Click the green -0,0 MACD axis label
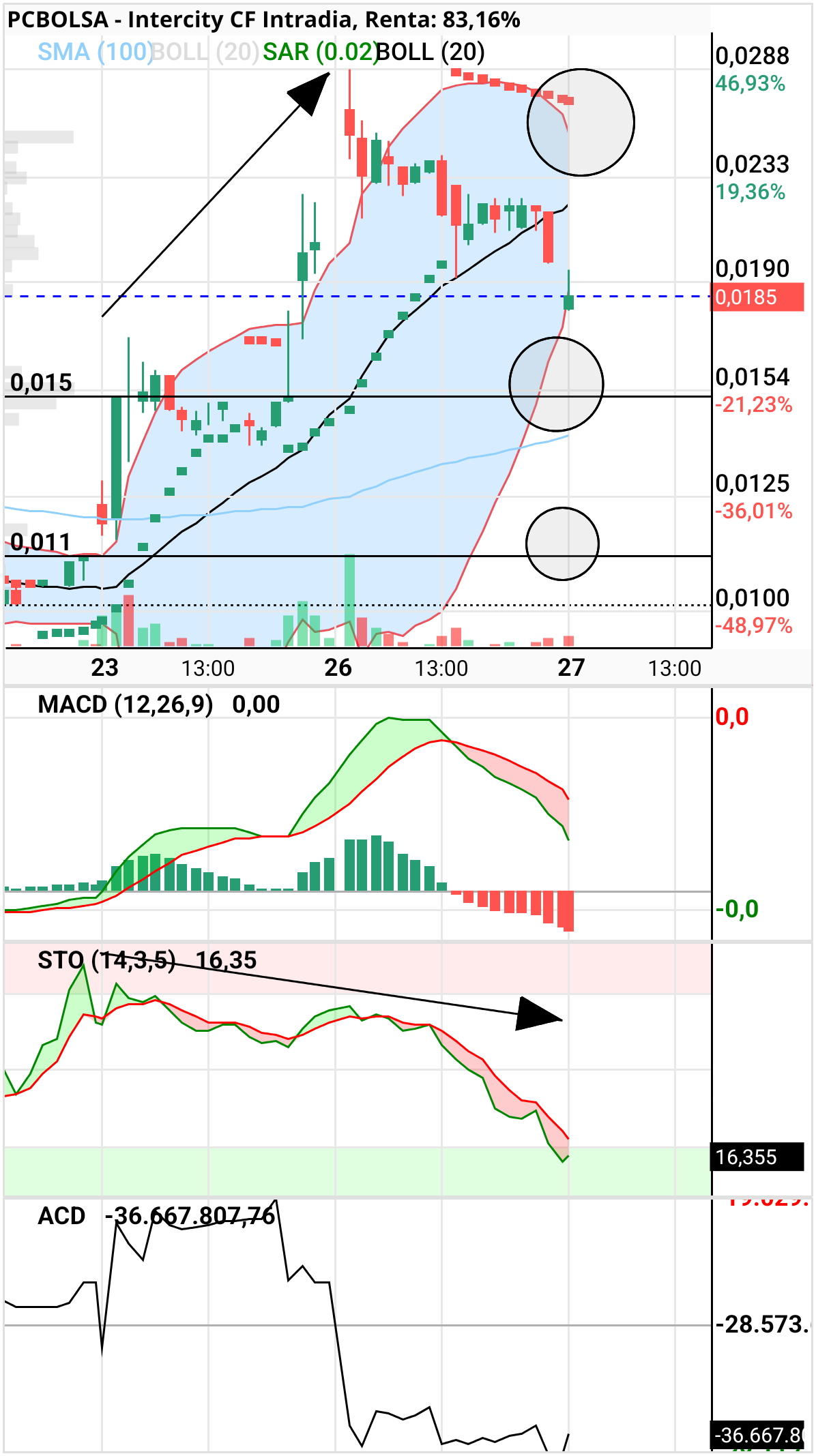Image resolution: width=816 pixels, height=1456 pixels. (737, 909)
